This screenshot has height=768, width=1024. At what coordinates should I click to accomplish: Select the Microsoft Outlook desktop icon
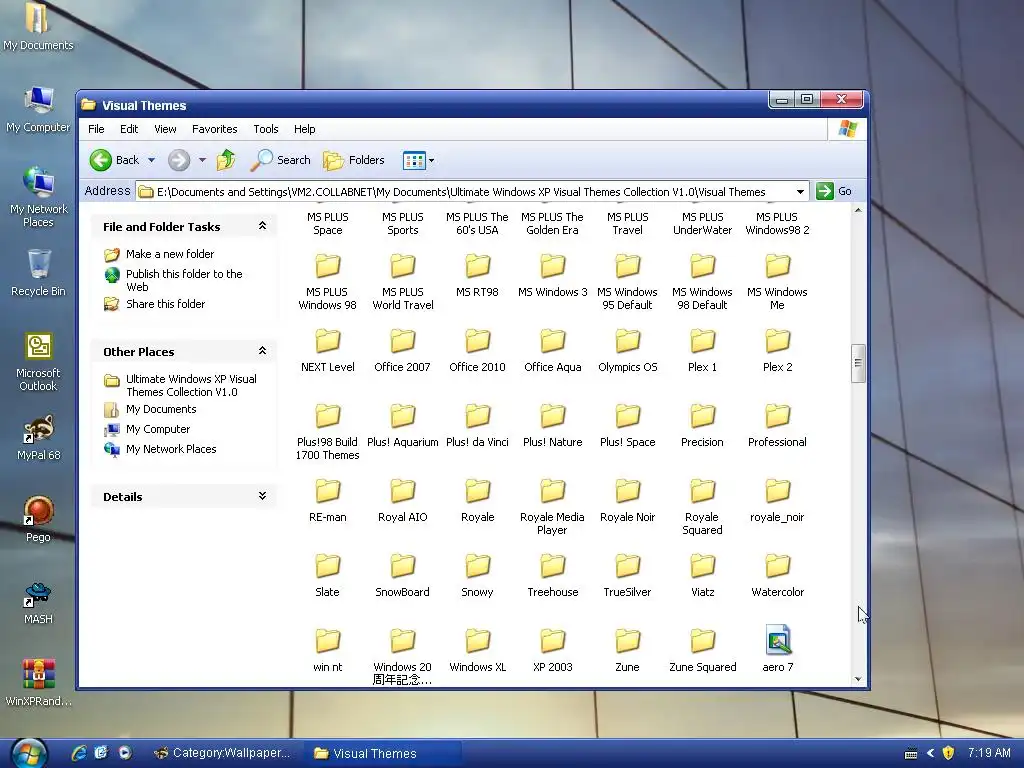point(39,361)
